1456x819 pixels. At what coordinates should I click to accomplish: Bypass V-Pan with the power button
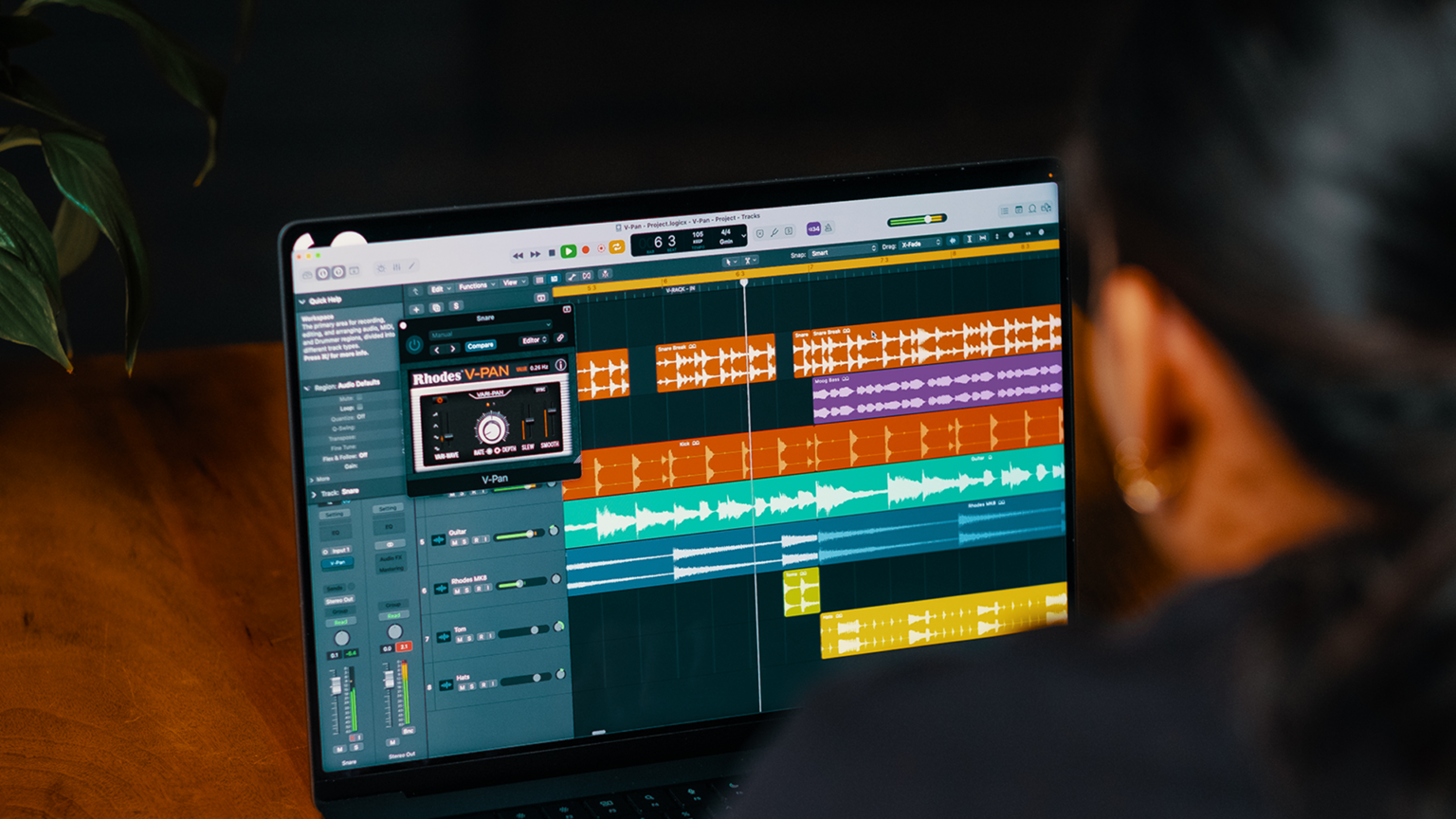point(414,343)
